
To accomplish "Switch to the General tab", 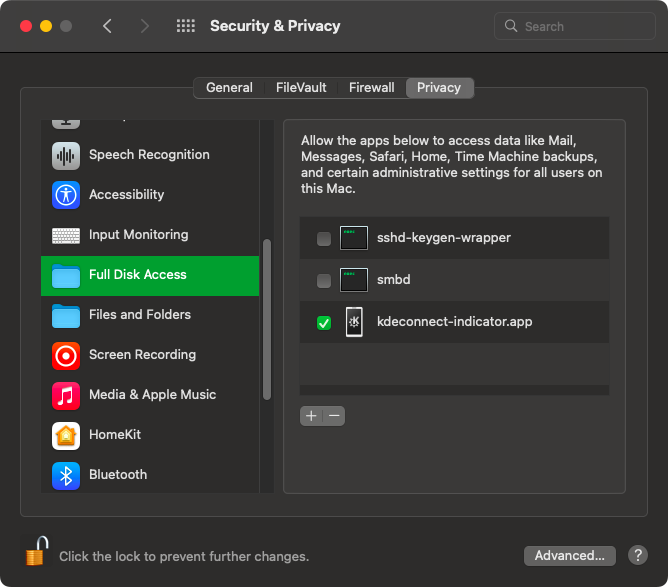I will click(x=229, y=88).
